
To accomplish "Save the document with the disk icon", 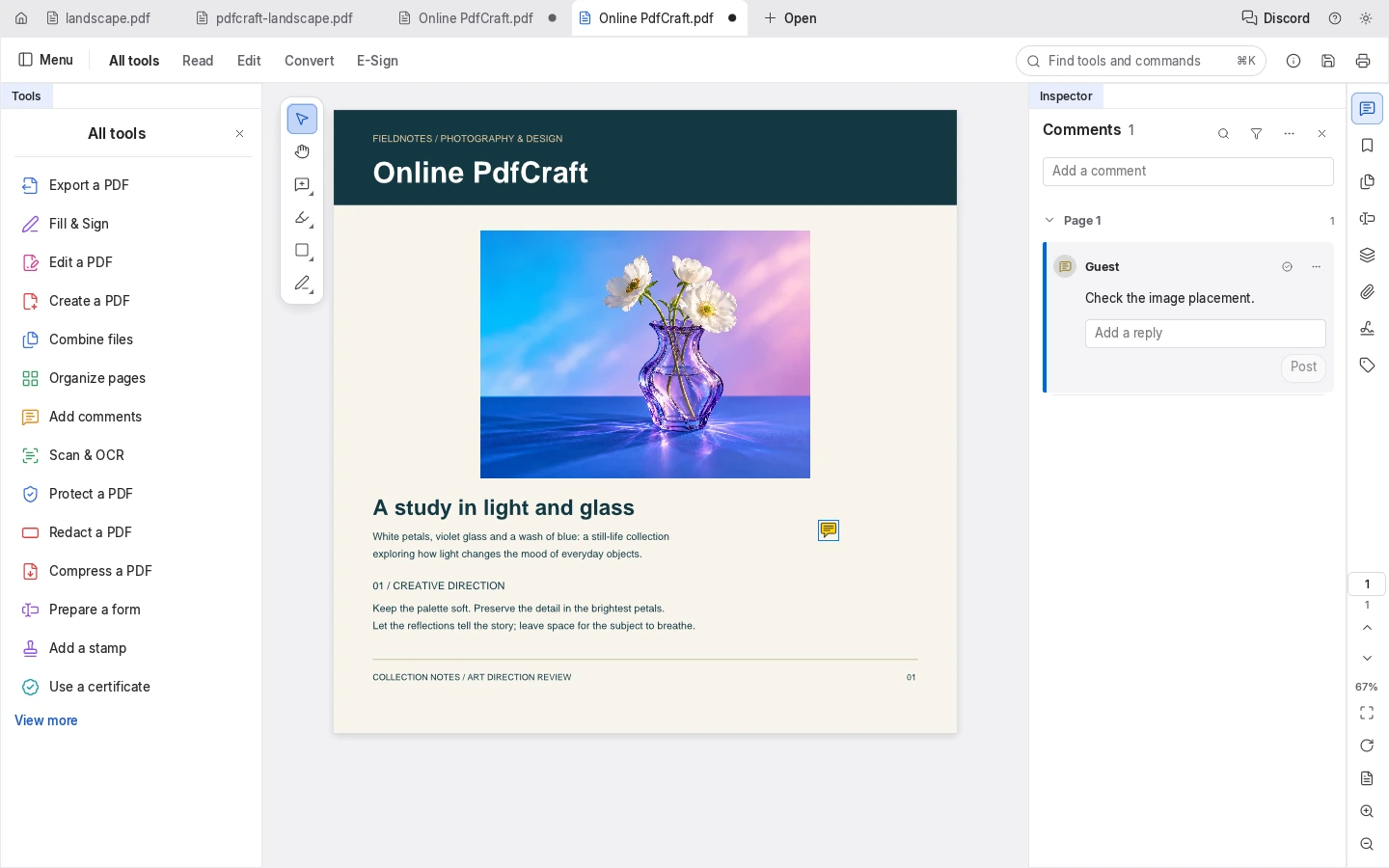I will coord(1328,61).
